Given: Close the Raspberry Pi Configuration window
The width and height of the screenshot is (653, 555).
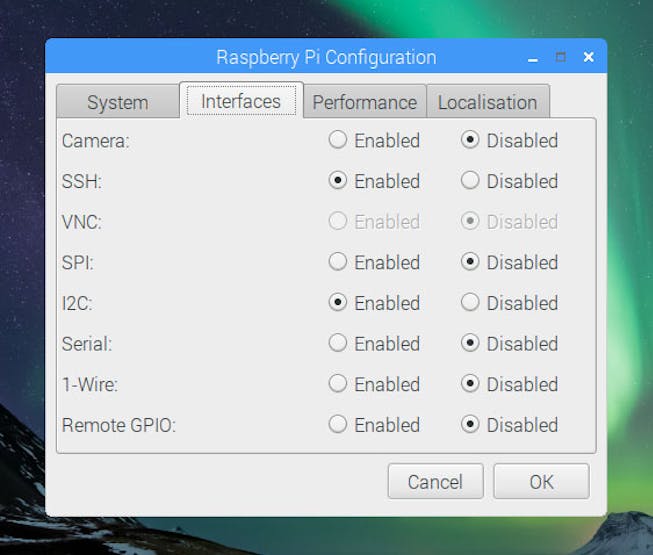Looking at the screenshot, I should point(588,57).
